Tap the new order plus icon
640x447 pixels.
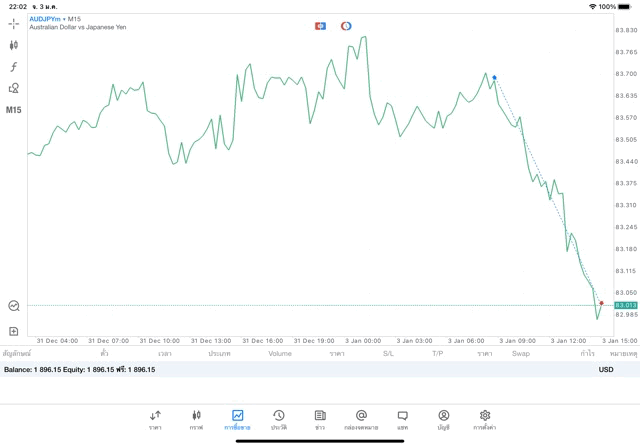click(x=14, y=330)
